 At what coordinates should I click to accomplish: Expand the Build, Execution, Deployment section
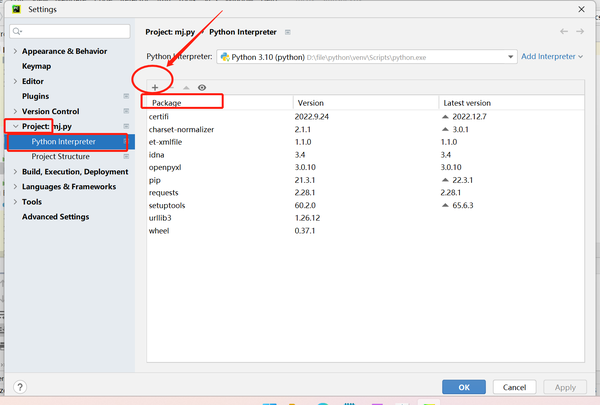15,171
